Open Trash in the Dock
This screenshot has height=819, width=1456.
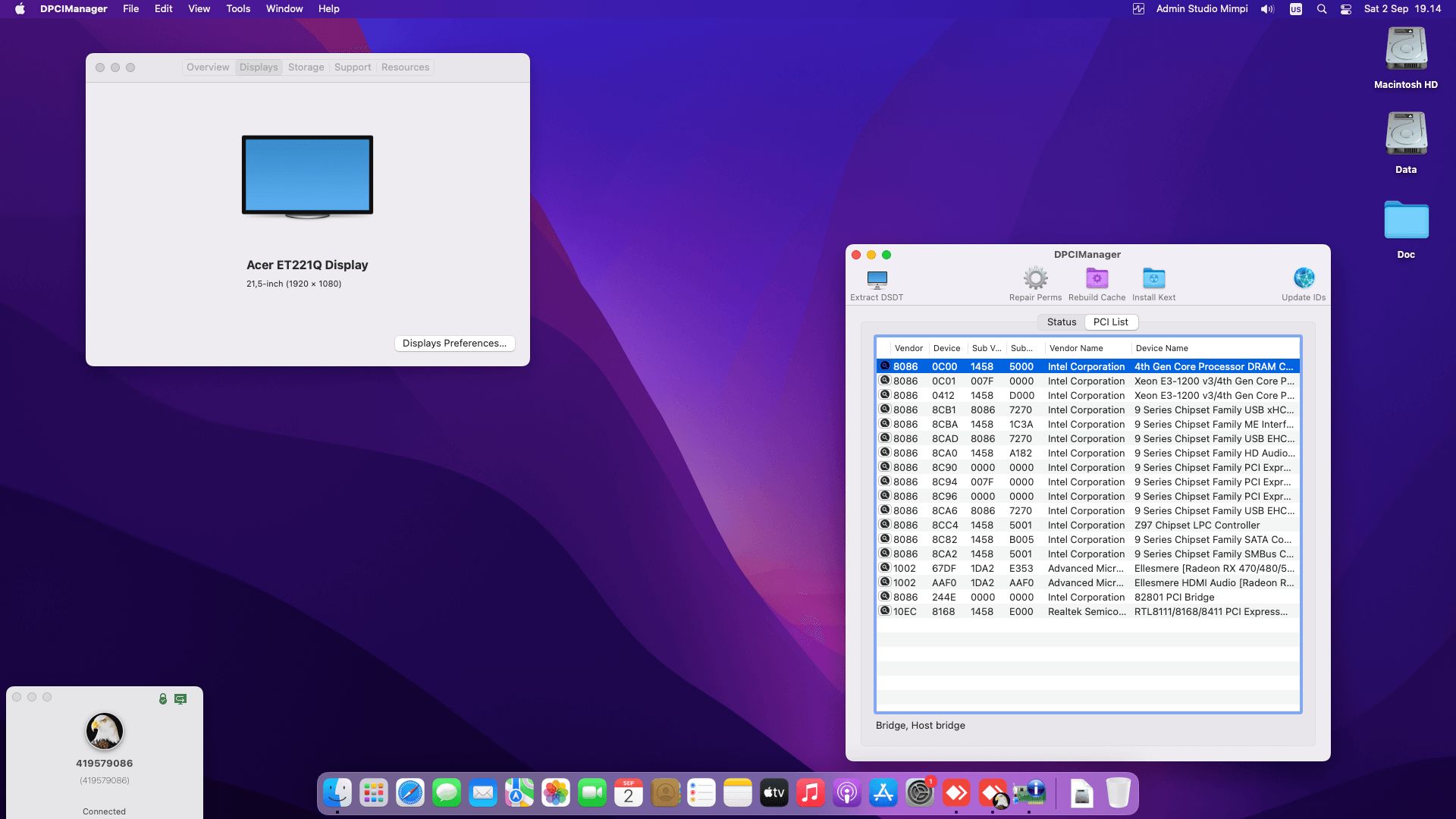pos(1119,793)
